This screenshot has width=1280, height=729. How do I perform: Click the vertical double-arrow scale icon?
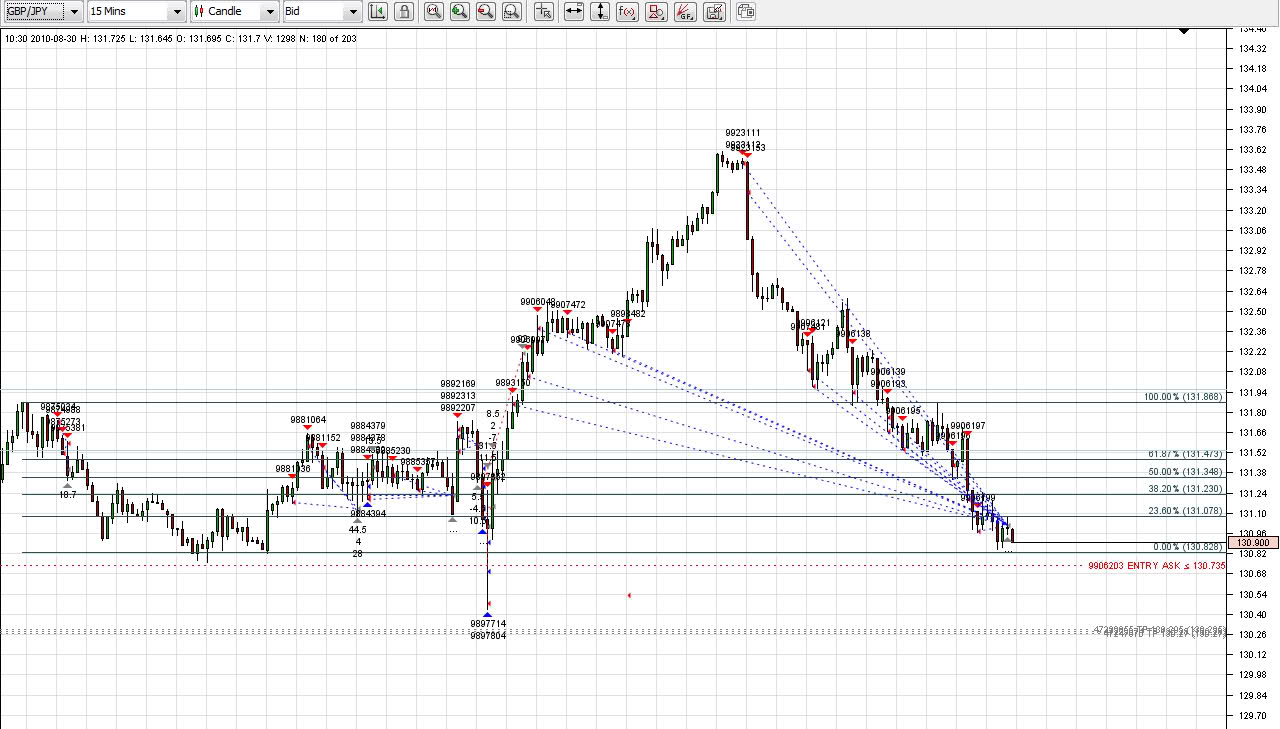pos(600,12)
